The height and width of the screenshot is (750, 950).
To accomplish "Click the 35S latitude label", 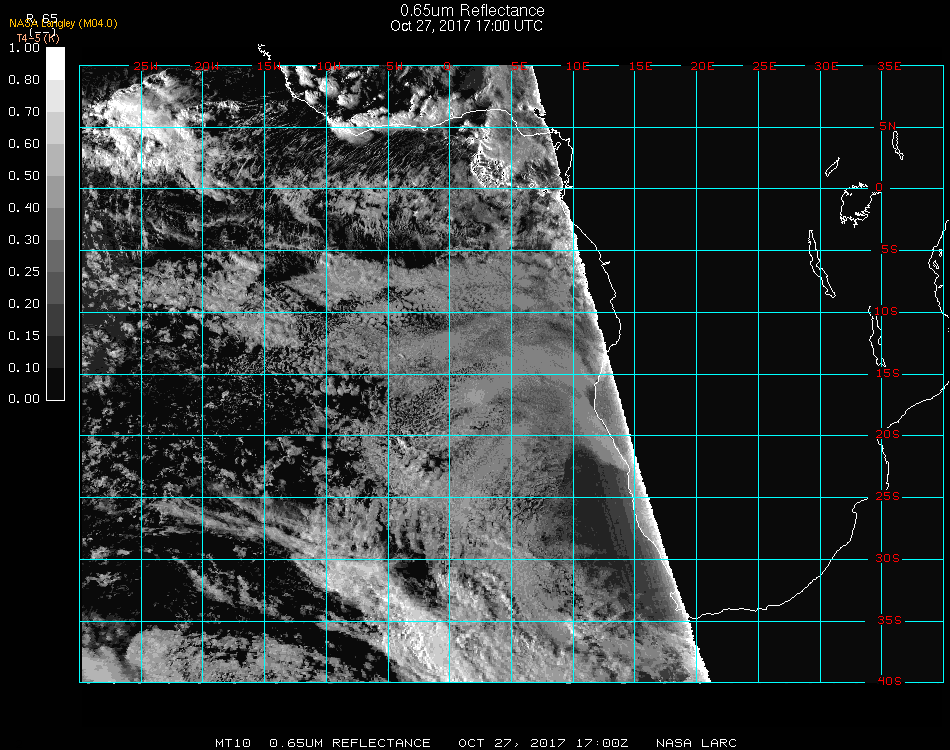I will pyautogui.click(x=889, y=620).
